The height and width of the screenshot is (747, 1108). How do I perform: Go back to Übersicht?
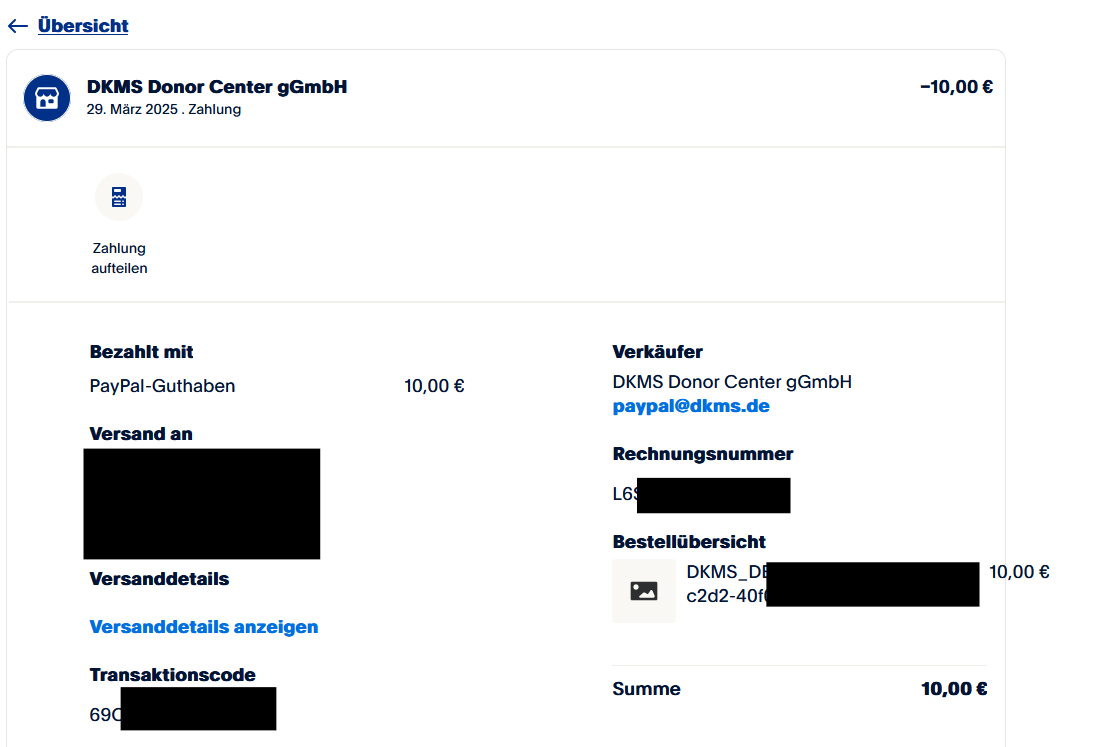pos(83,26)
